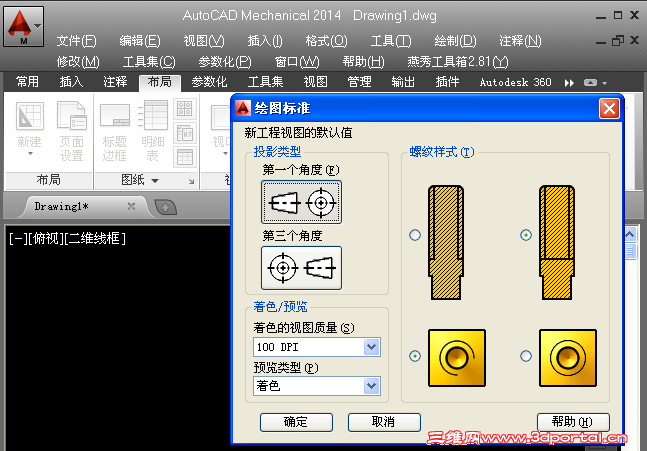Switch to the 插入 ribbon tab
647x451 pixels.
point(71,82)
